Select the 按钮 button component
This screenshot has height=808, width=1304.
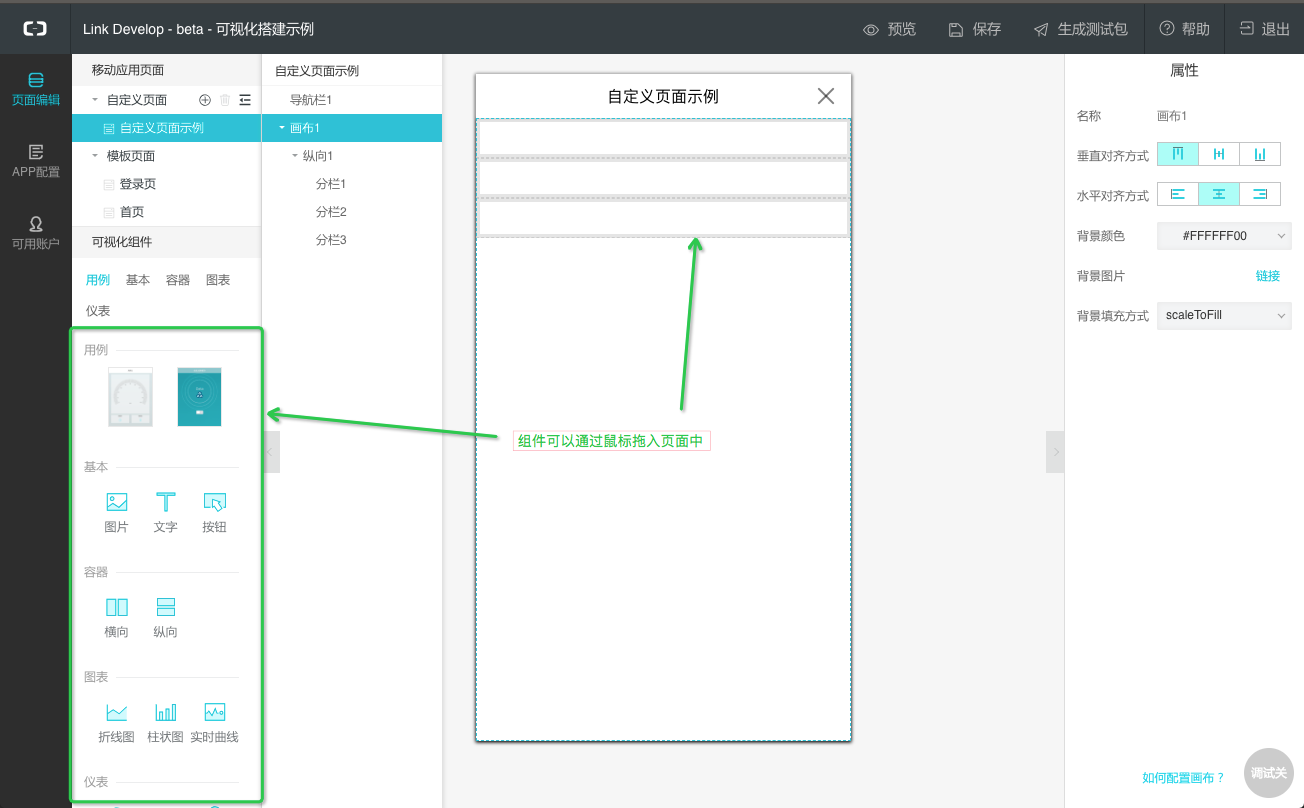214,513
